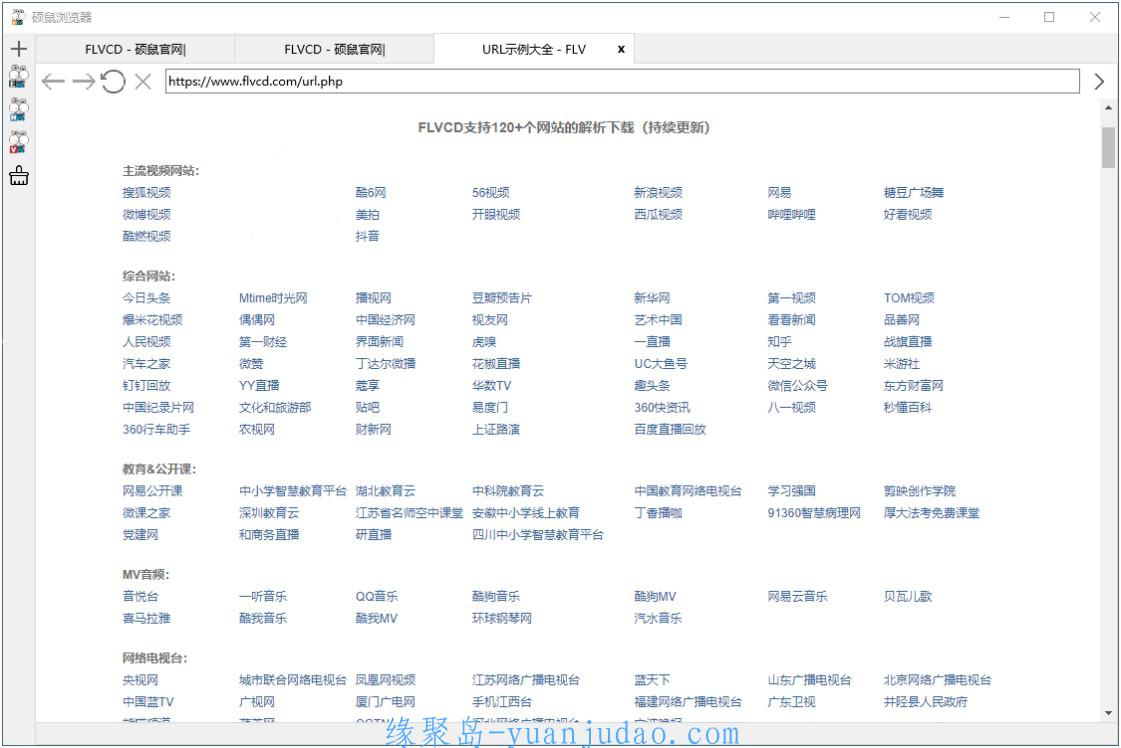Stop loading the page

pyautogui.click(x=143, y=82)
